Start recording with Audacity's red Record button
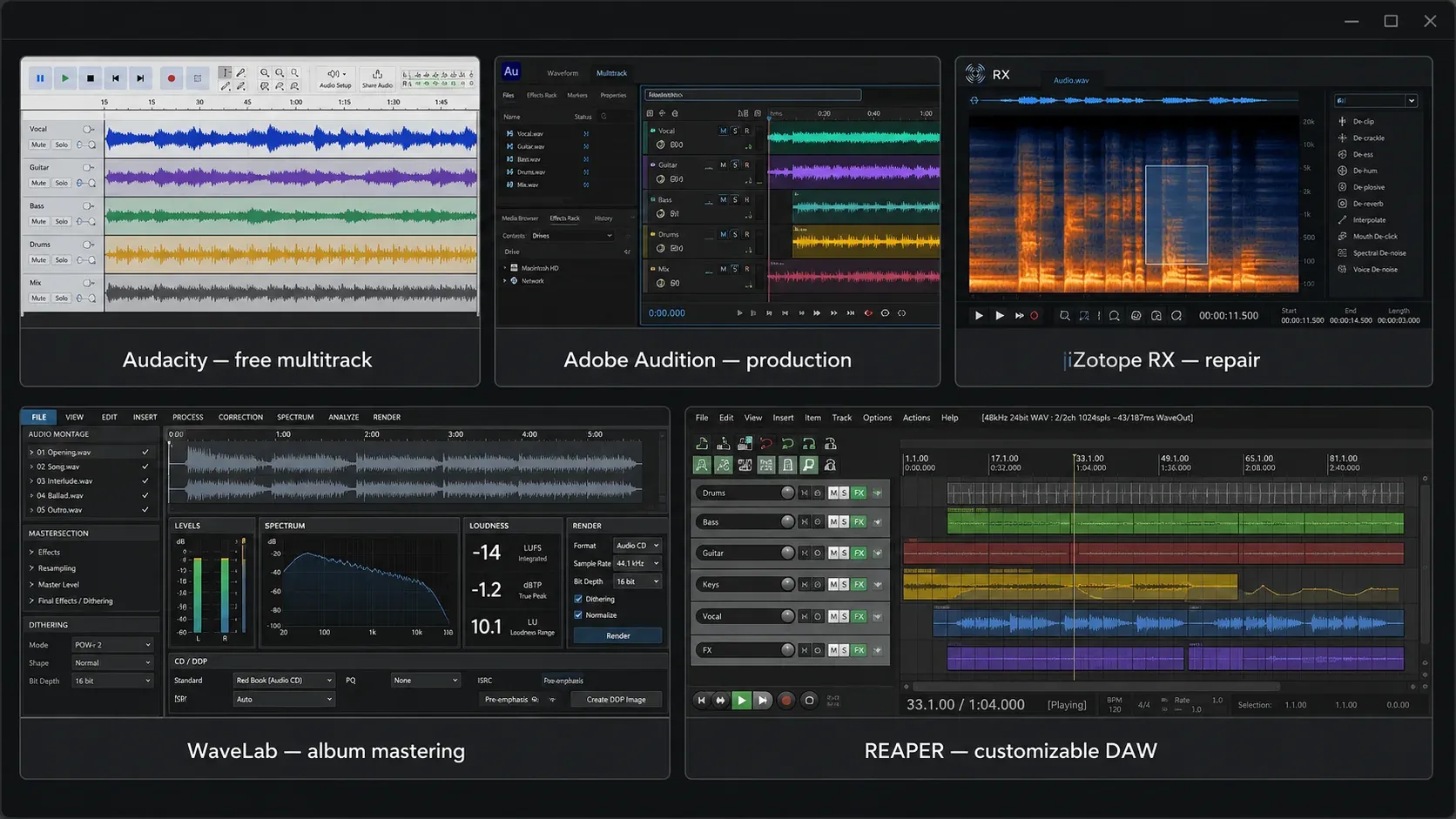The image size is (1456, 819). click(x=172, y=78)
